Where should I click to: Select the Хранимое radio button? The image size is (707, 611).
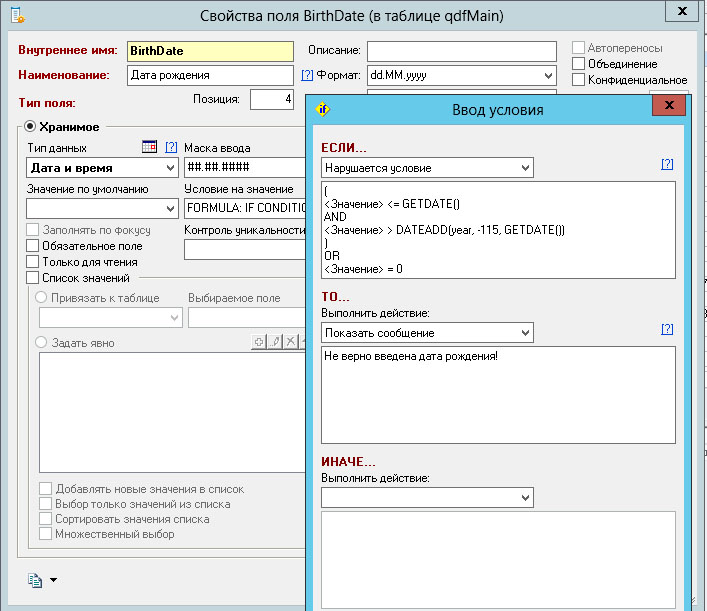(30, 126)
